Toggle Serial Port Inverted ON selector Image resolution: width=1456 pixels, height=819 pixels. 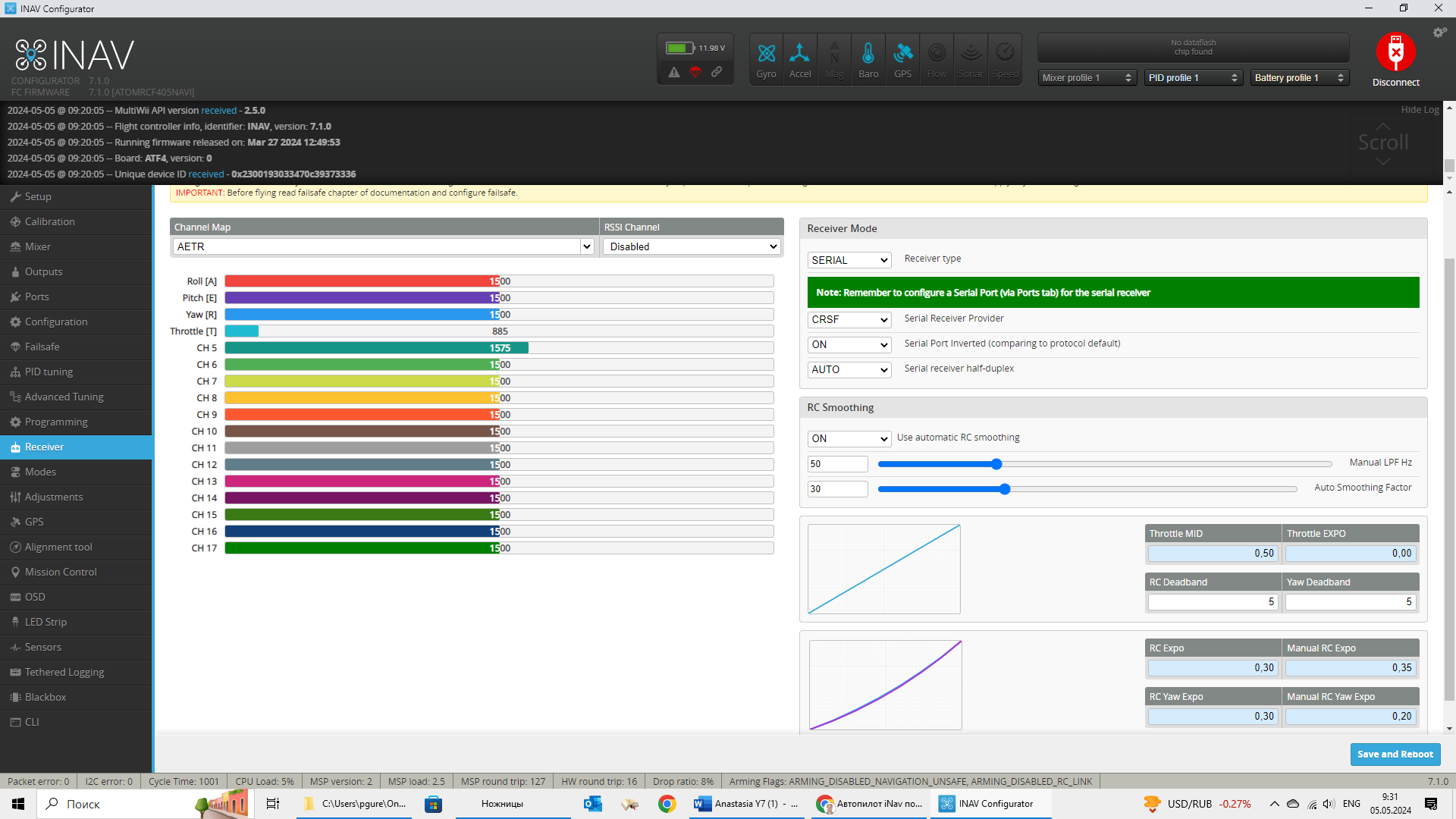pos(849,345)
